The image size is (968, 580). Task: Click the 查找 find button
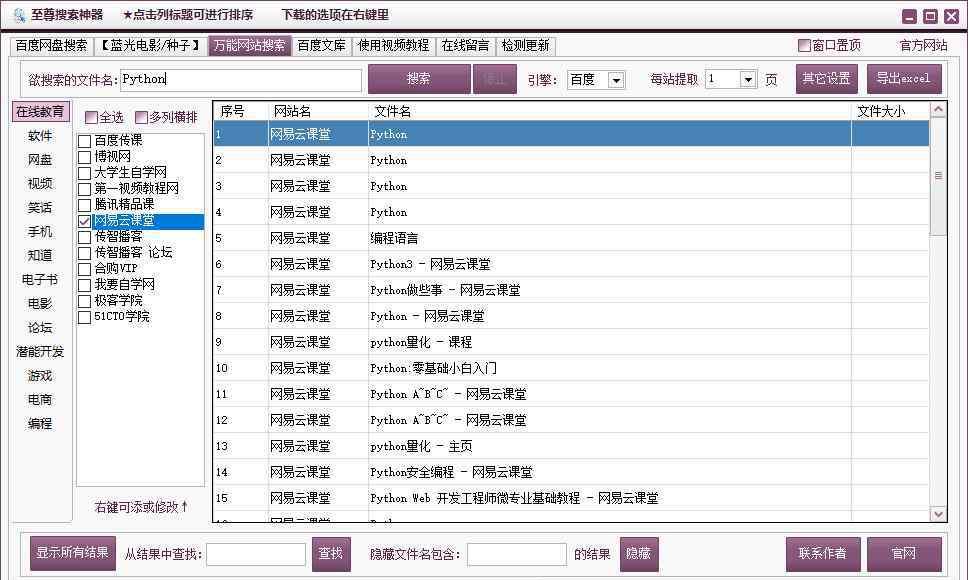pos(331,553)
